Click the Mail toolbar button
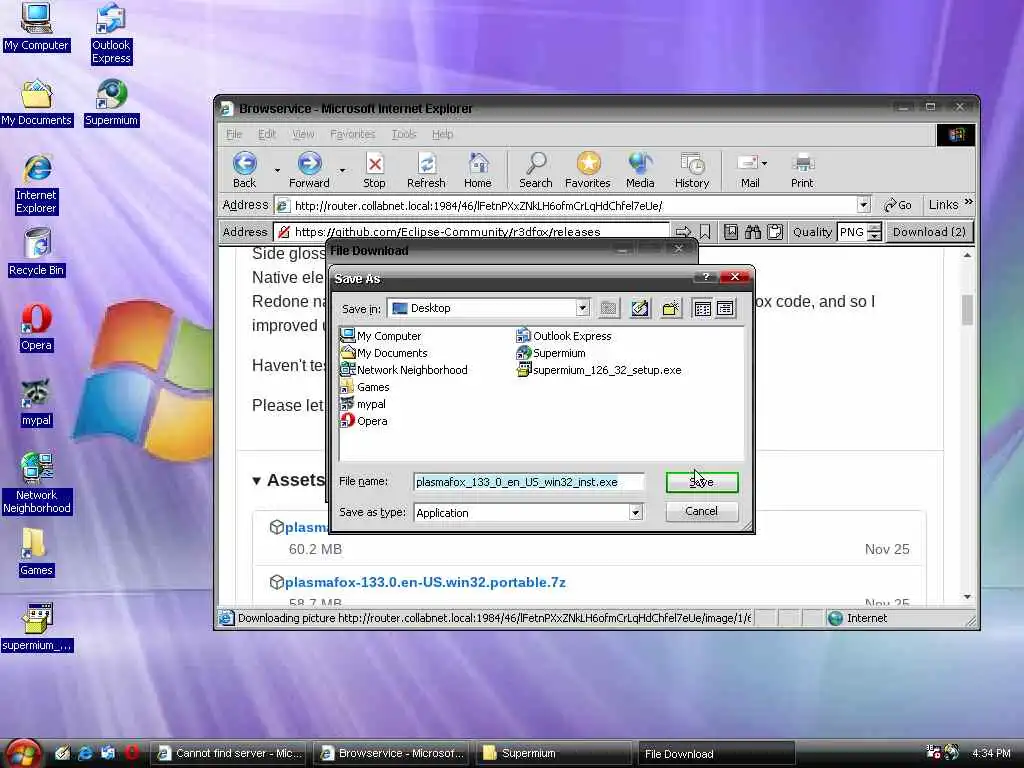1024x768 pixels. click(750, 170)
